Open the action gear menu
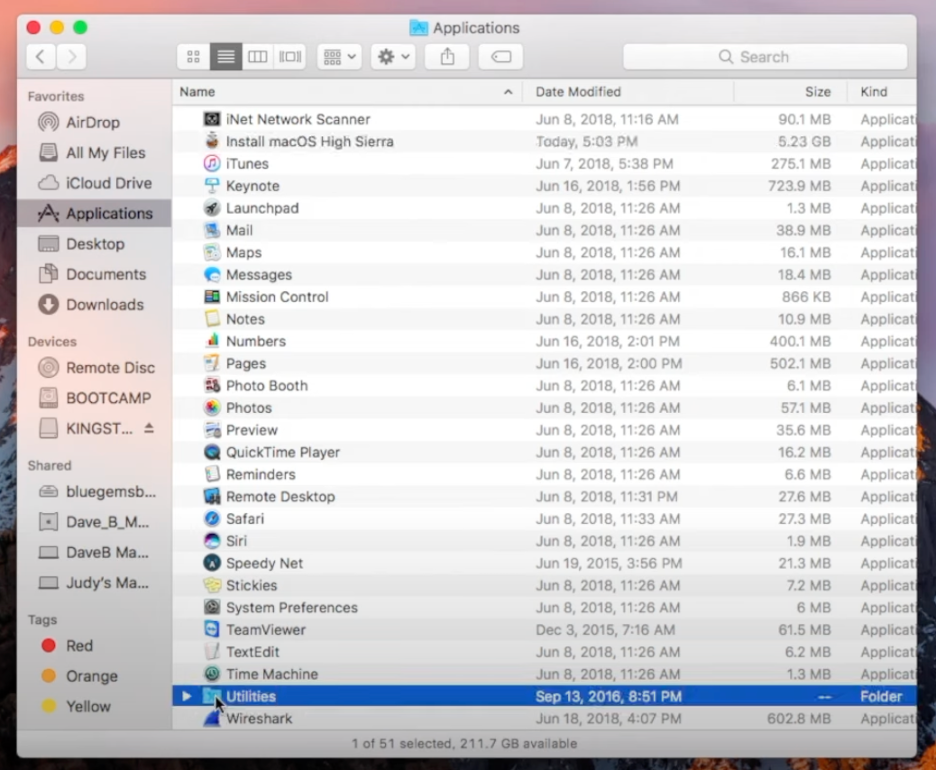This screenshot has width=936, height=770. point(393,57)
